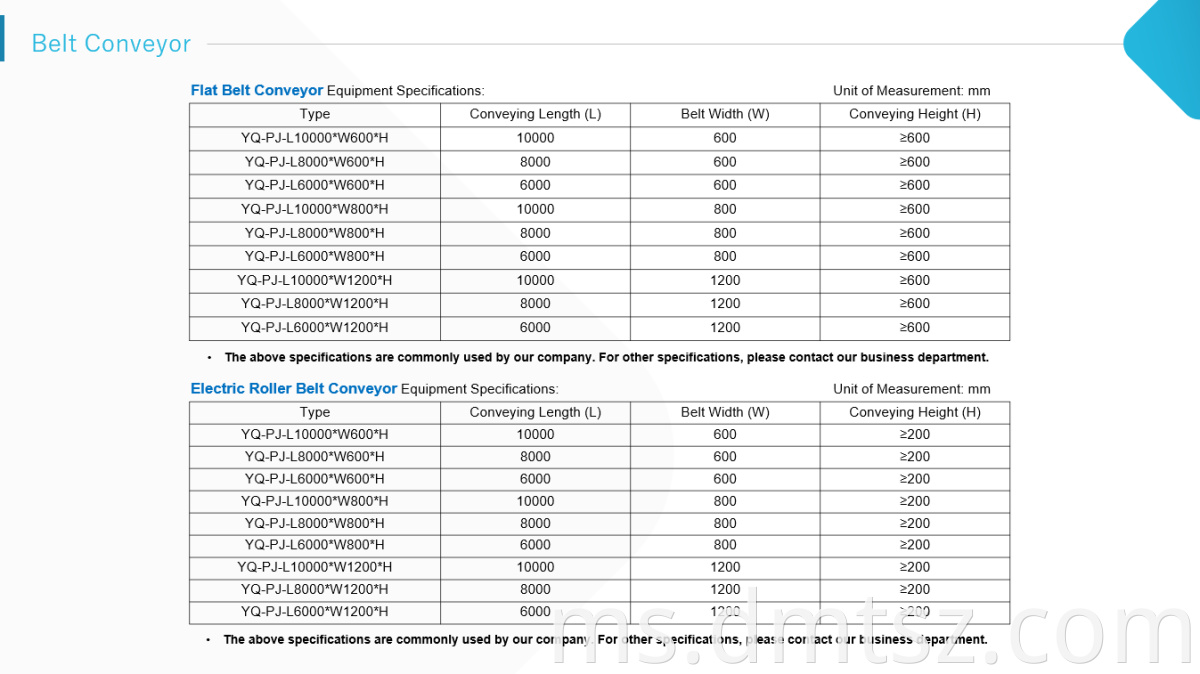Image resolution: width=1200 pixels, height=674 pixels.
Task: Click Belt Width (W) header in first table
Action: (x=725, y=114)
